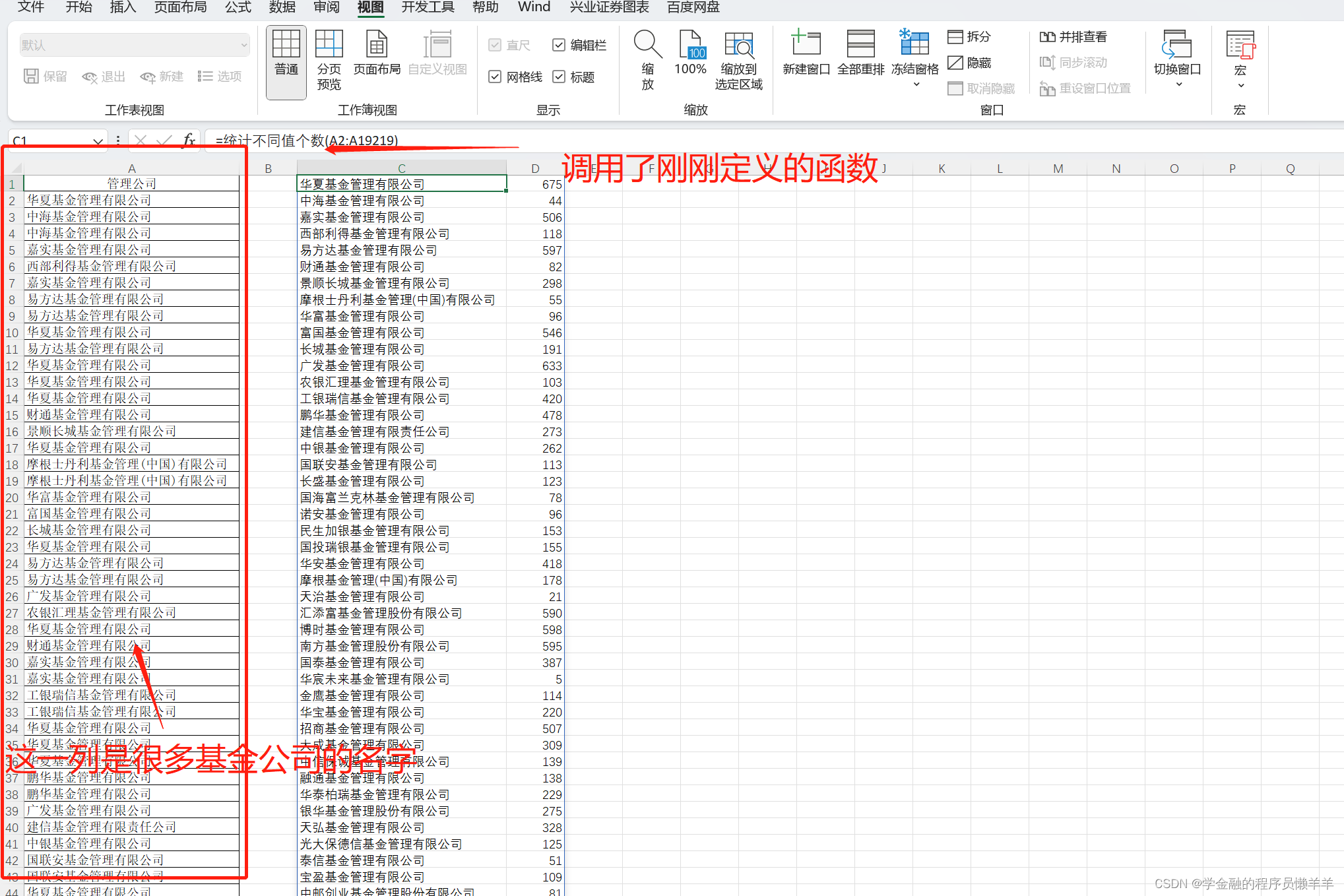Select cell with value 675
This screenshot has height=896, width=1344.
[535, 184]
